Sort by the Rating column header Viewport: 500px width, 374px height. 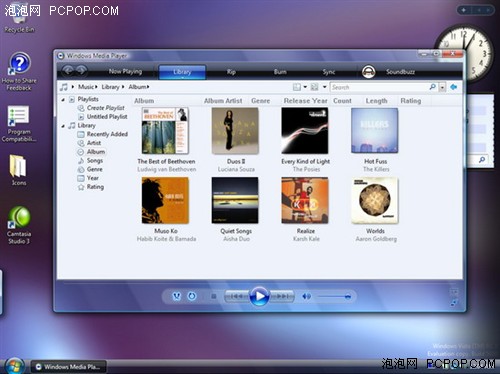tap(411, 101)
